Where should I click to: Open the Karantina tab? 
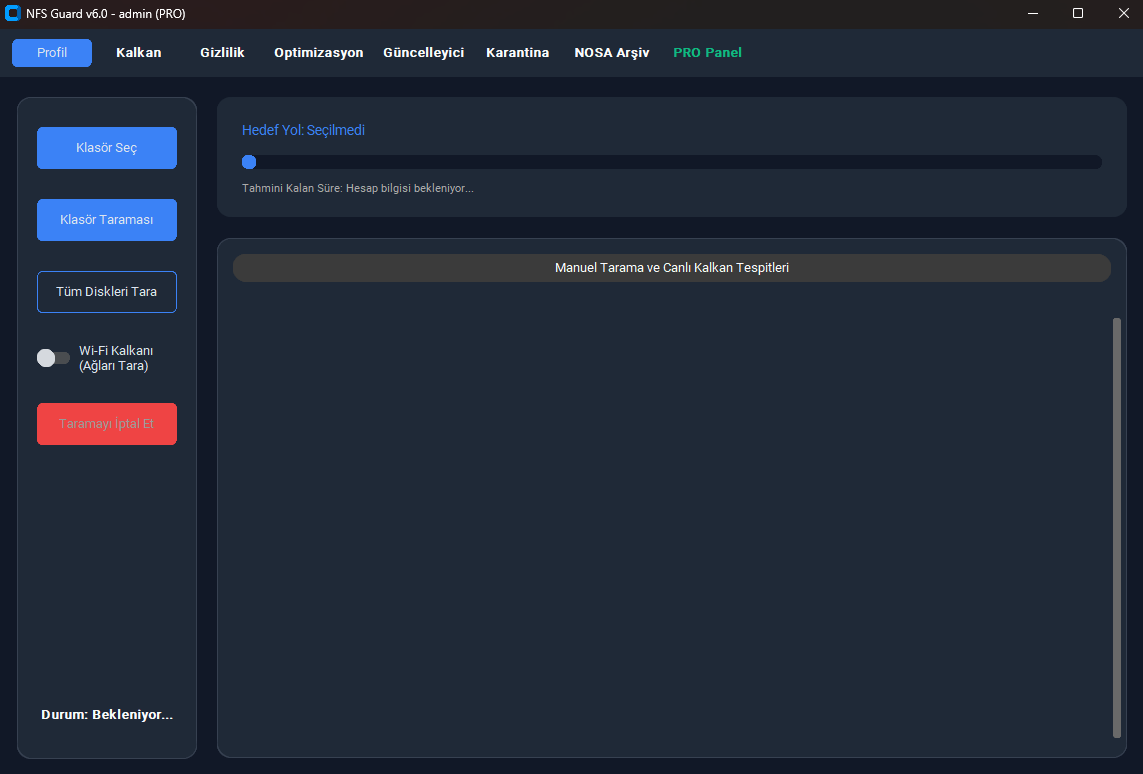[518, 52]
